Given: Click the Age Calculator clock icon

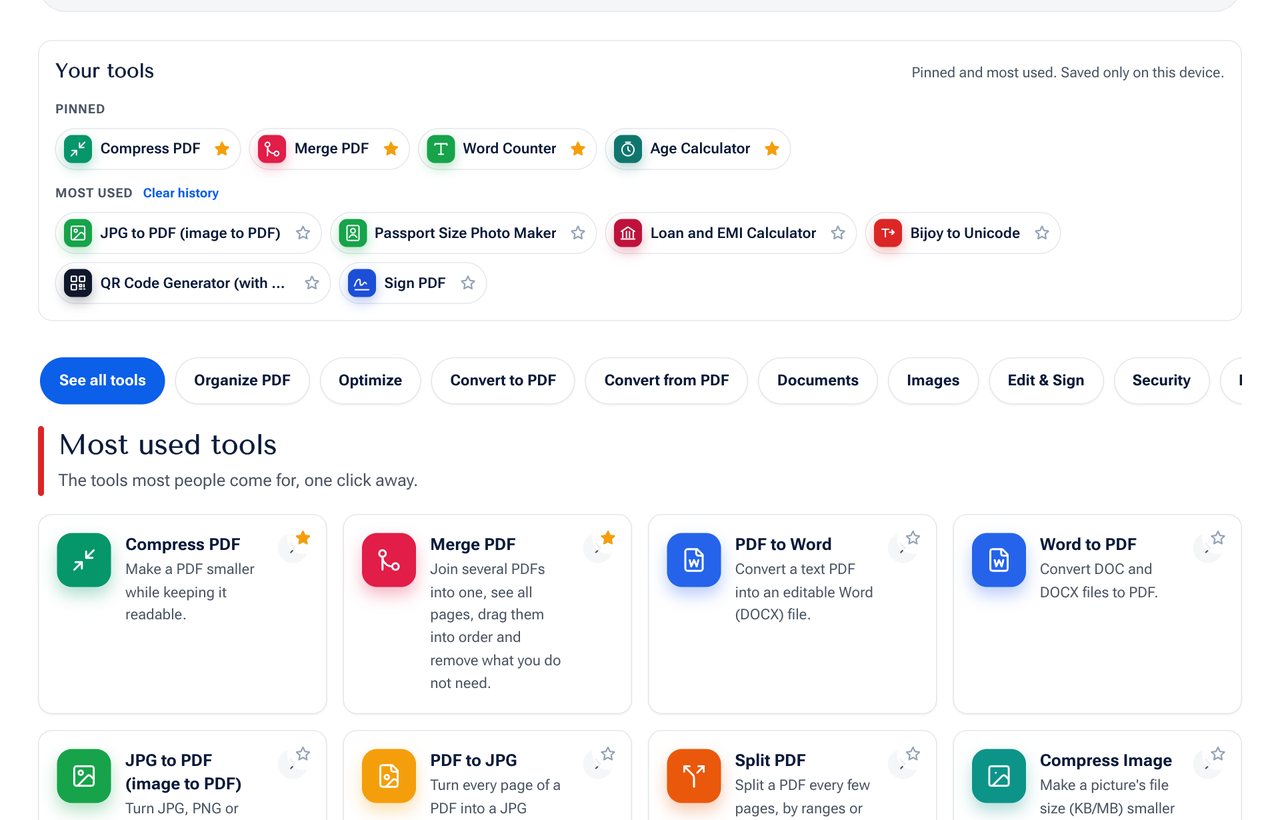Looking at the screenshot, I should (628, 149).
